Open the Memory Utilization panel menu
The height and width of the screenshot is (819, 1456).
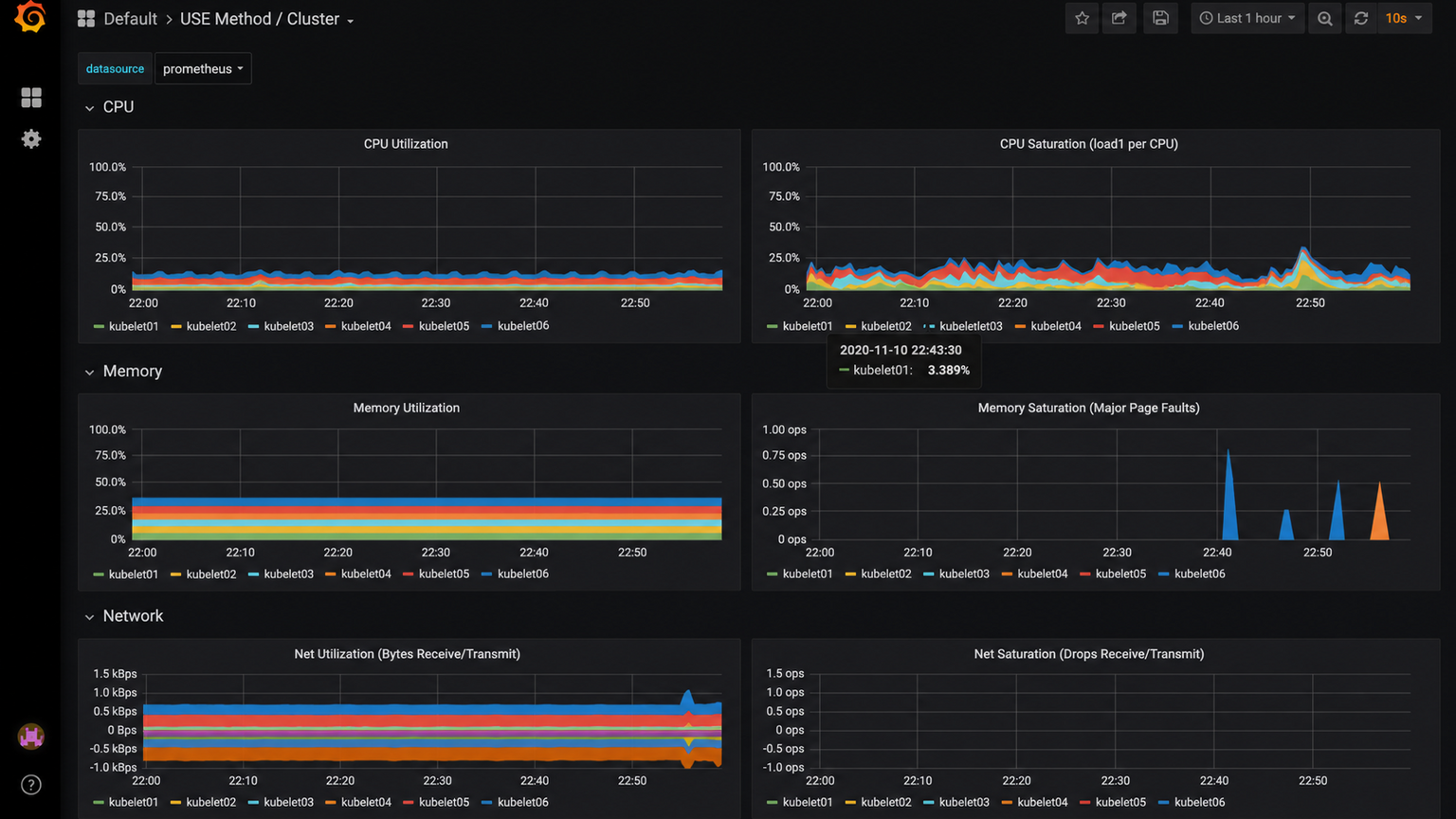[x=407, y=408]
